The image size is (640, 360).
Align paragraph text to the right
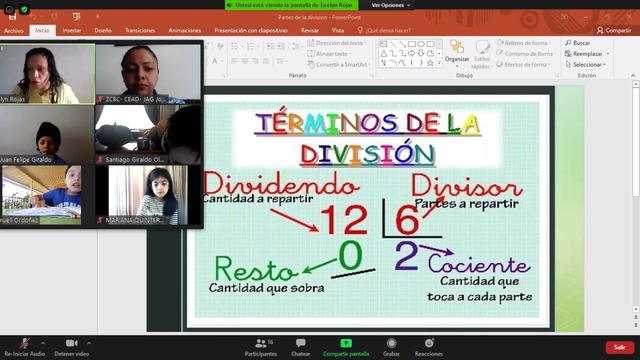tap(255, 61)
